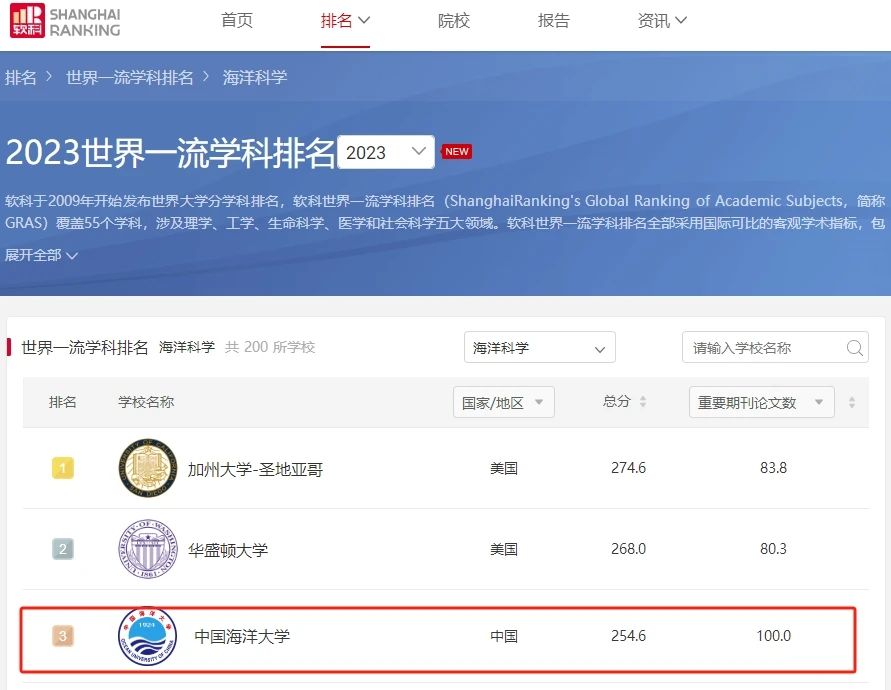Click the ShanghaiRanking logo

click(x=65, y=21)
